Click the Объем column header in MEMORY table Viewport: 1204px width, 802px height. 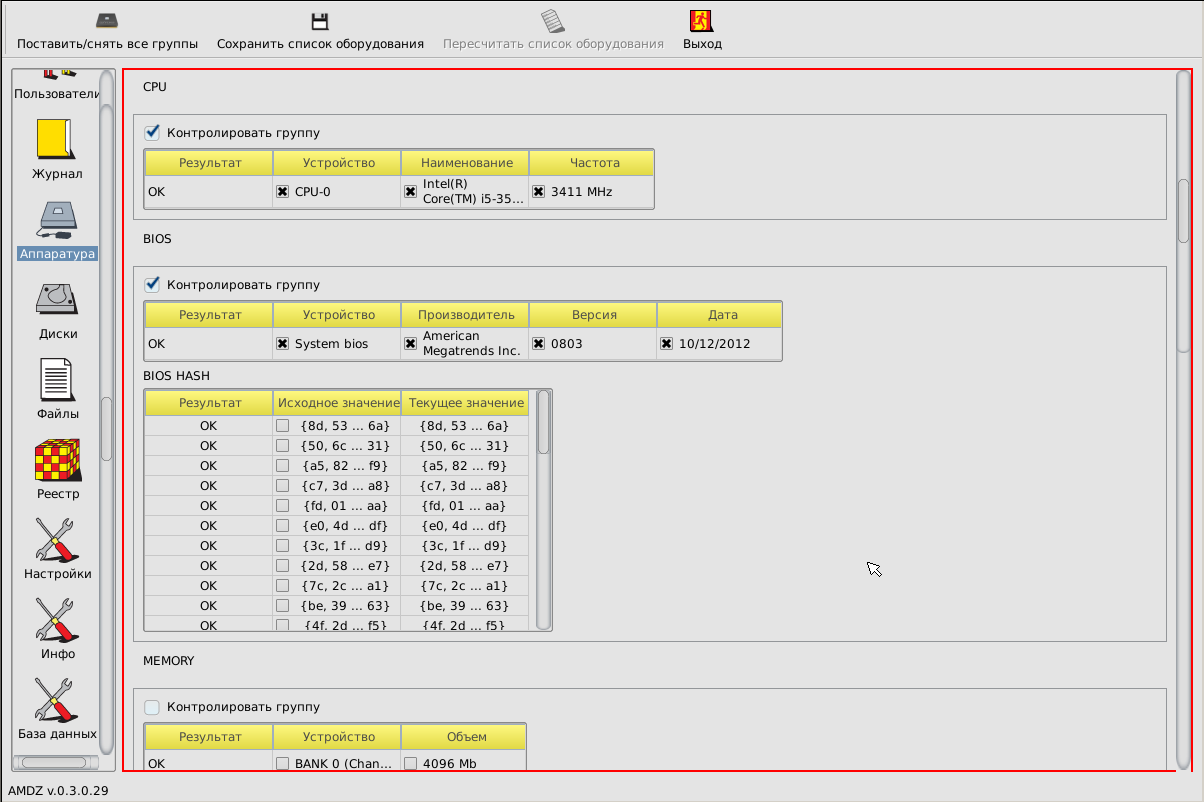coord(464,736)
